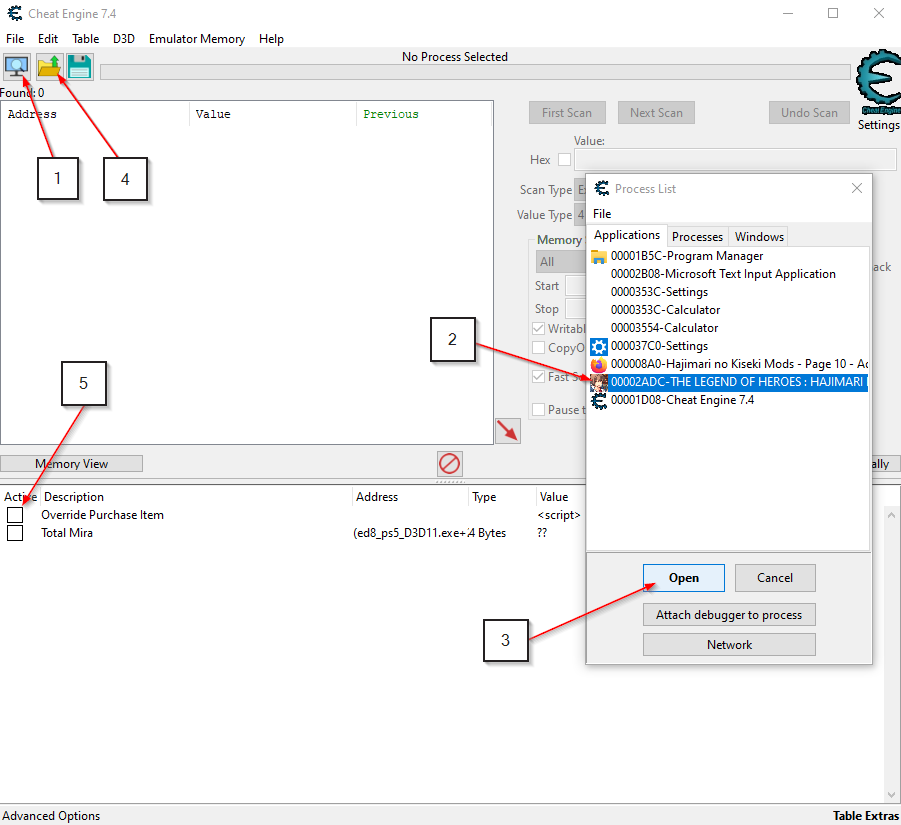Click Attach debugger to process button
901x825 pixels.
[x=729, y=615]
